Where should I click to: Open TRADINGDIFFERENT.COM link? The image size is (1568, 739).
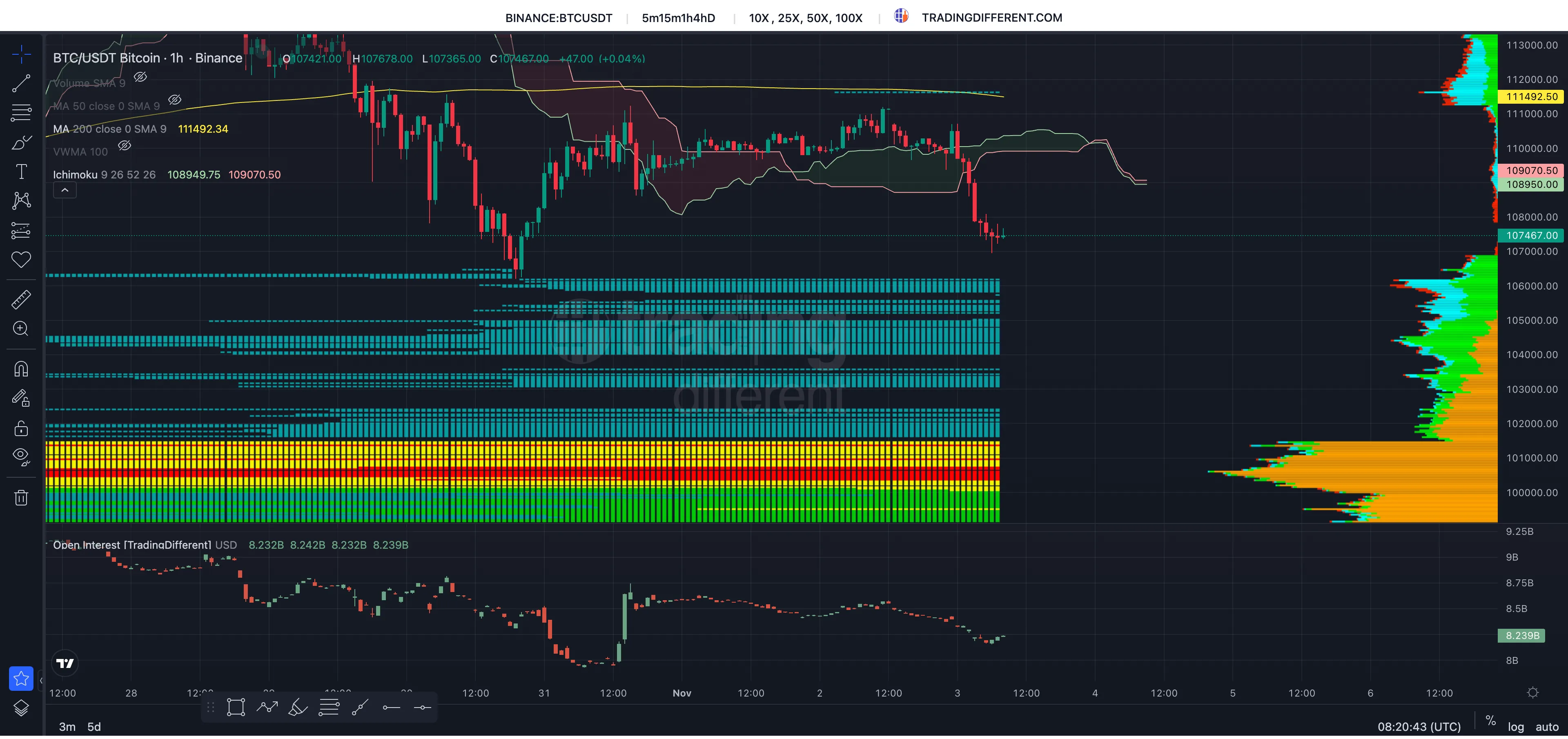(x=991, y=18)
